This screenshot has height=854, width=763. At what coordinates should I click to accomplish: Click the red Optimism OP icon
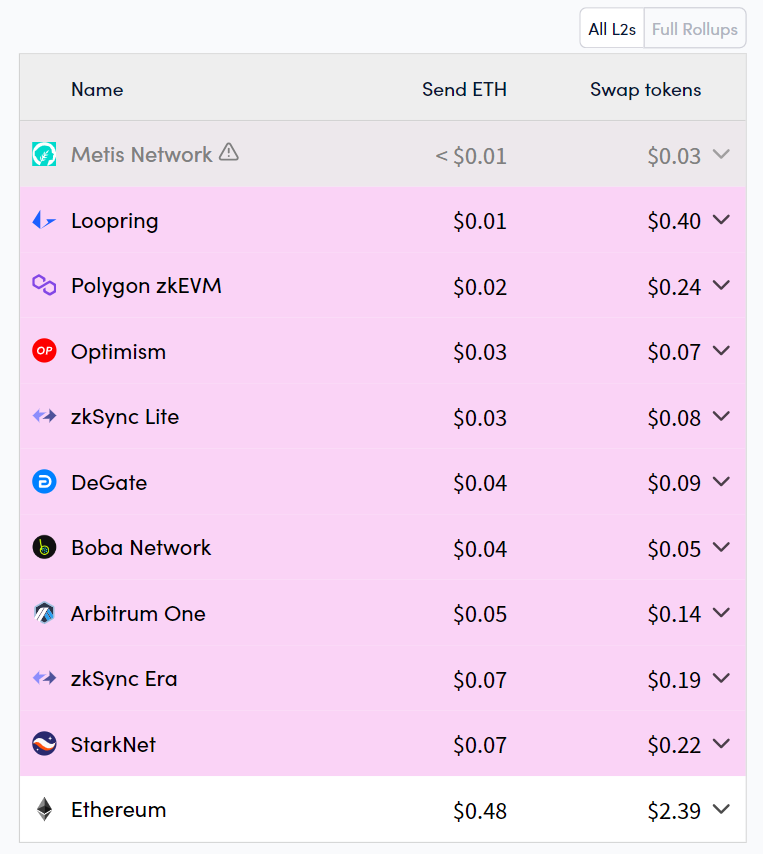44,351
